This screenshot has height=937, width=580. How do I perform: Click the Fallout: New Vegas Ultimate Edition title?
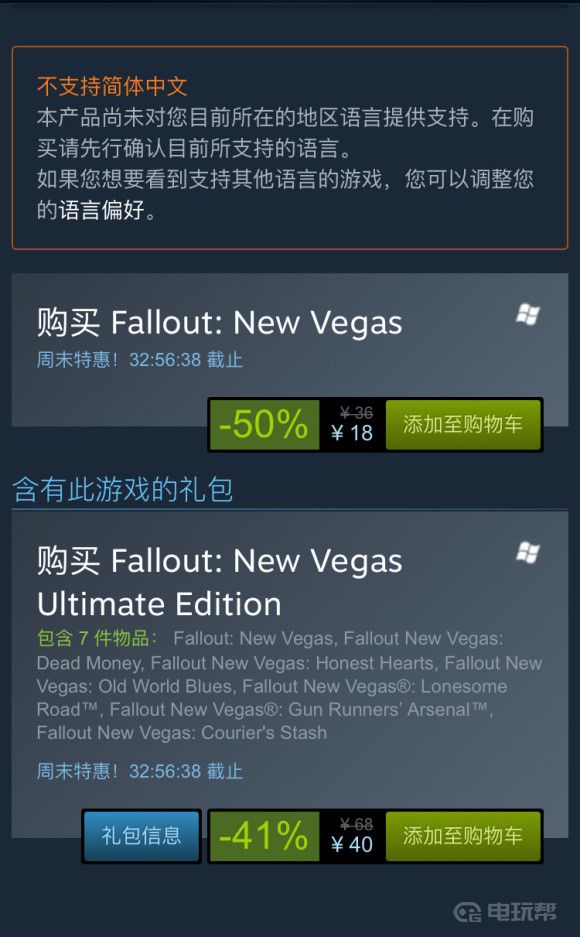(x=219, y=582)
